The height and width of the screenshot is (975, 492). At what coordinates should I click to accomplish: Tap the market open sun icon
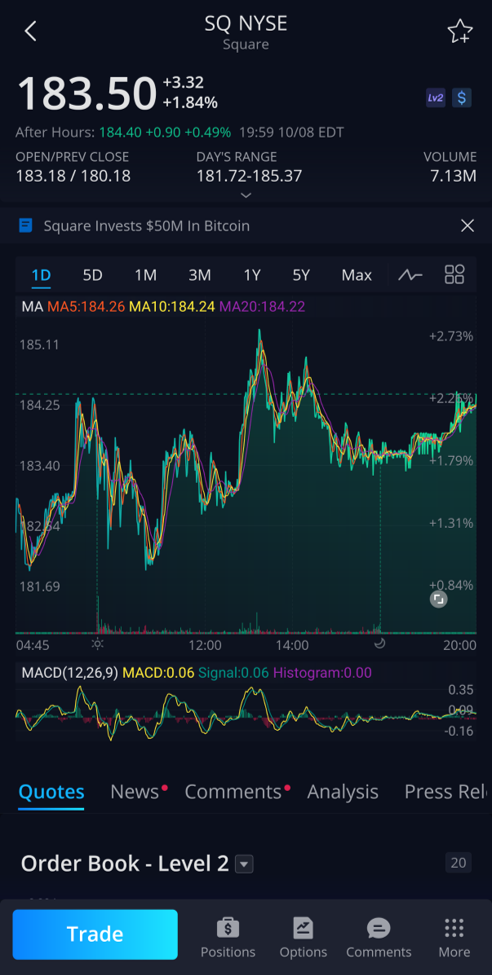click(97, 644)
